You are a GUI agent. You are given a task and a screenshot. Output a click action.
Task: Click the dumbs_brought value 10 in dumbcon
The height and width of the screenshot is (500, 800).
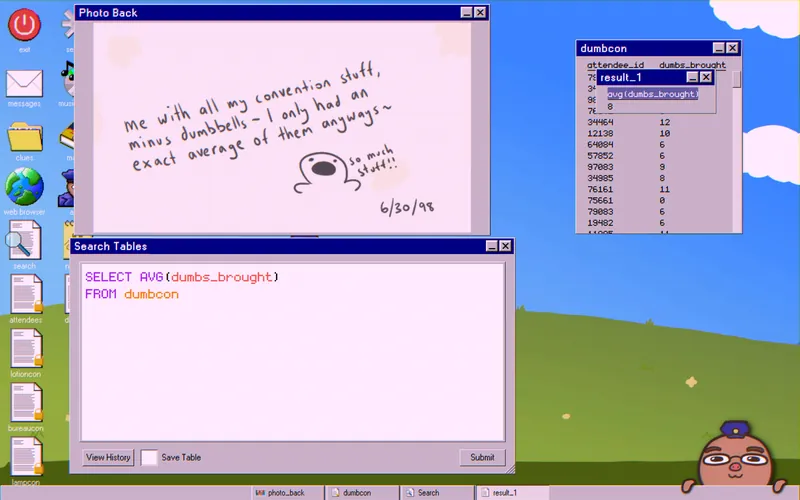tap(664, 134)
